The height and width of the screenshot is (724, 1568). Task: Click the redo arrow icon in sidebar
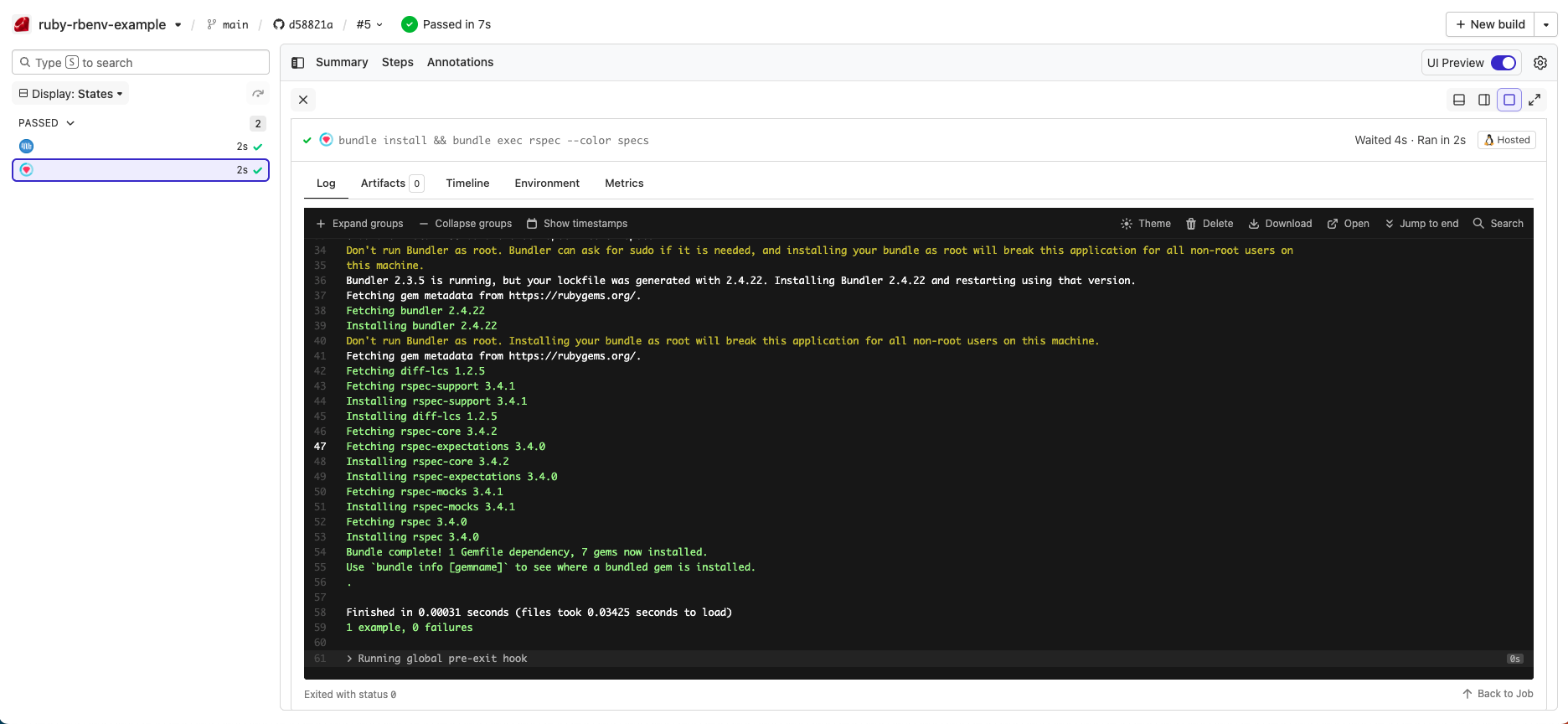[258, 94]
